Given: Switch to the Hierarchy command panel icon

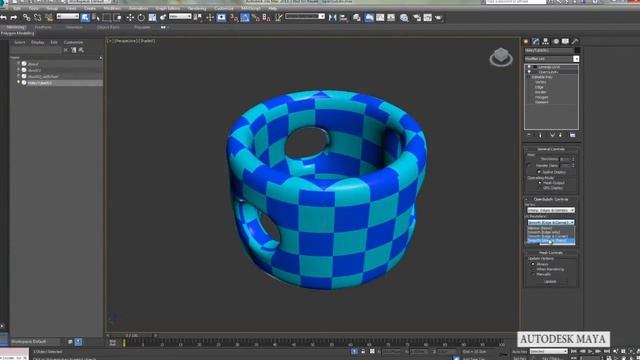Looking at the screenshot, I should [x=545, y=41].
